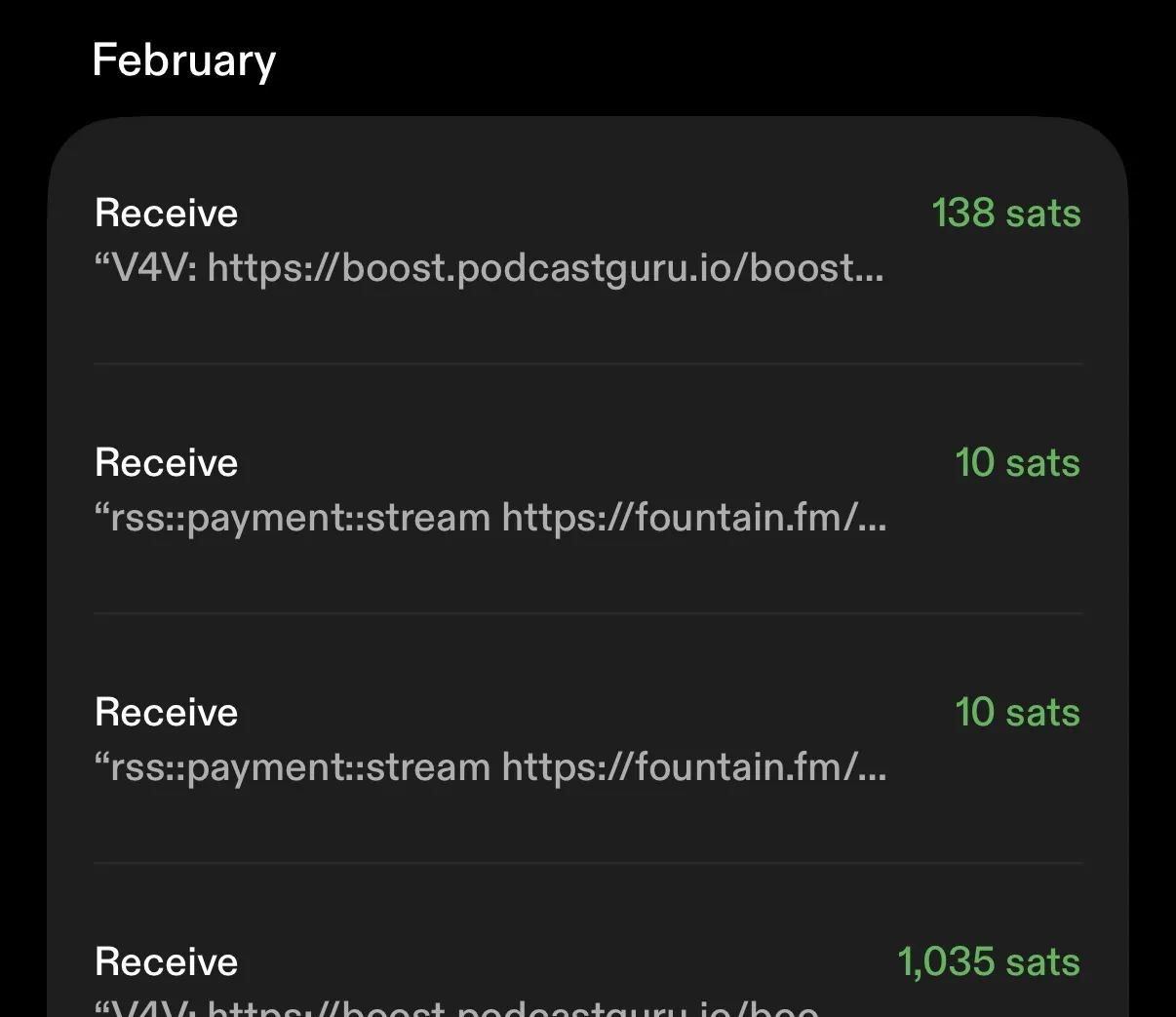Click the February section header
This screenshot has width=1176, height=1017.
(183, 59)
